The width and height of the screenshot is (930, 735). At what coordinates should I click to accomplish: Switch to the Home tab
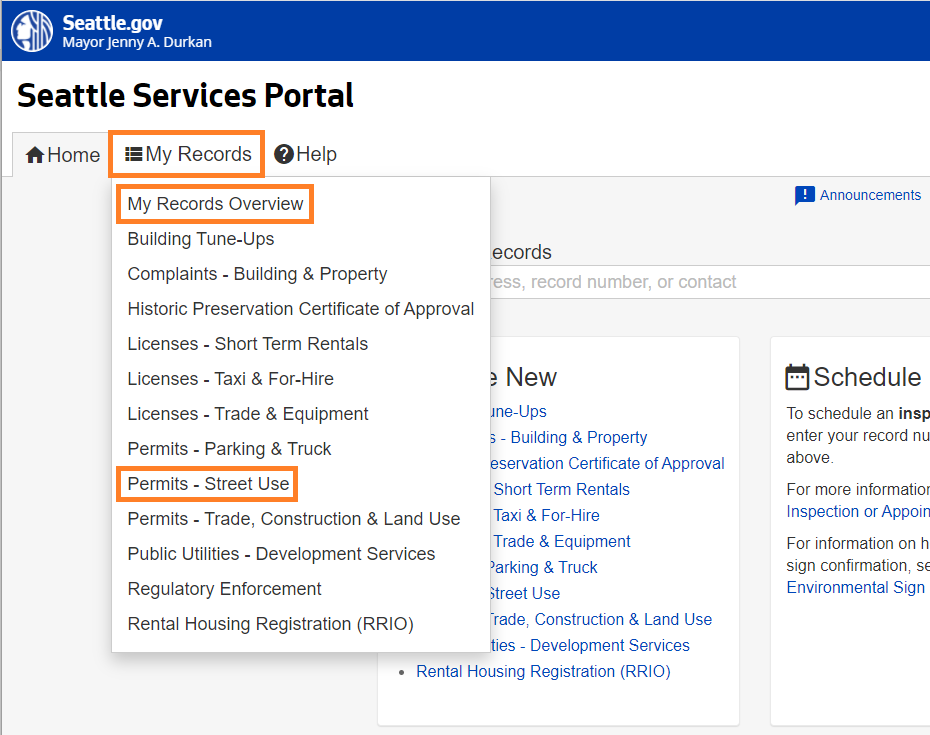click(x=60, y=154)
